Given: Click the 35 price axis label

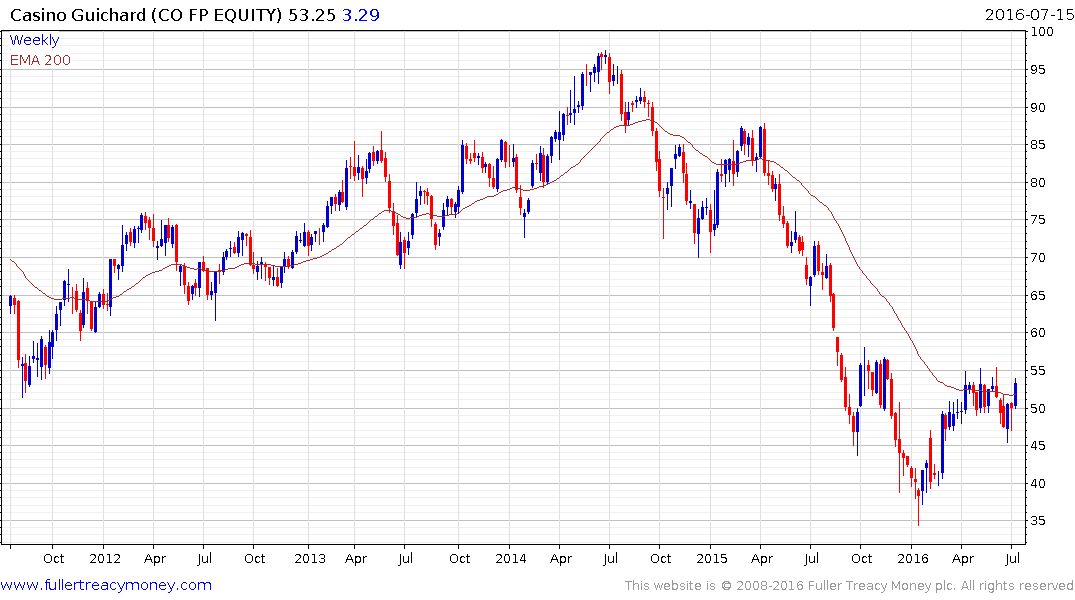Looking at the screenshot, I should click(1038, 521).
